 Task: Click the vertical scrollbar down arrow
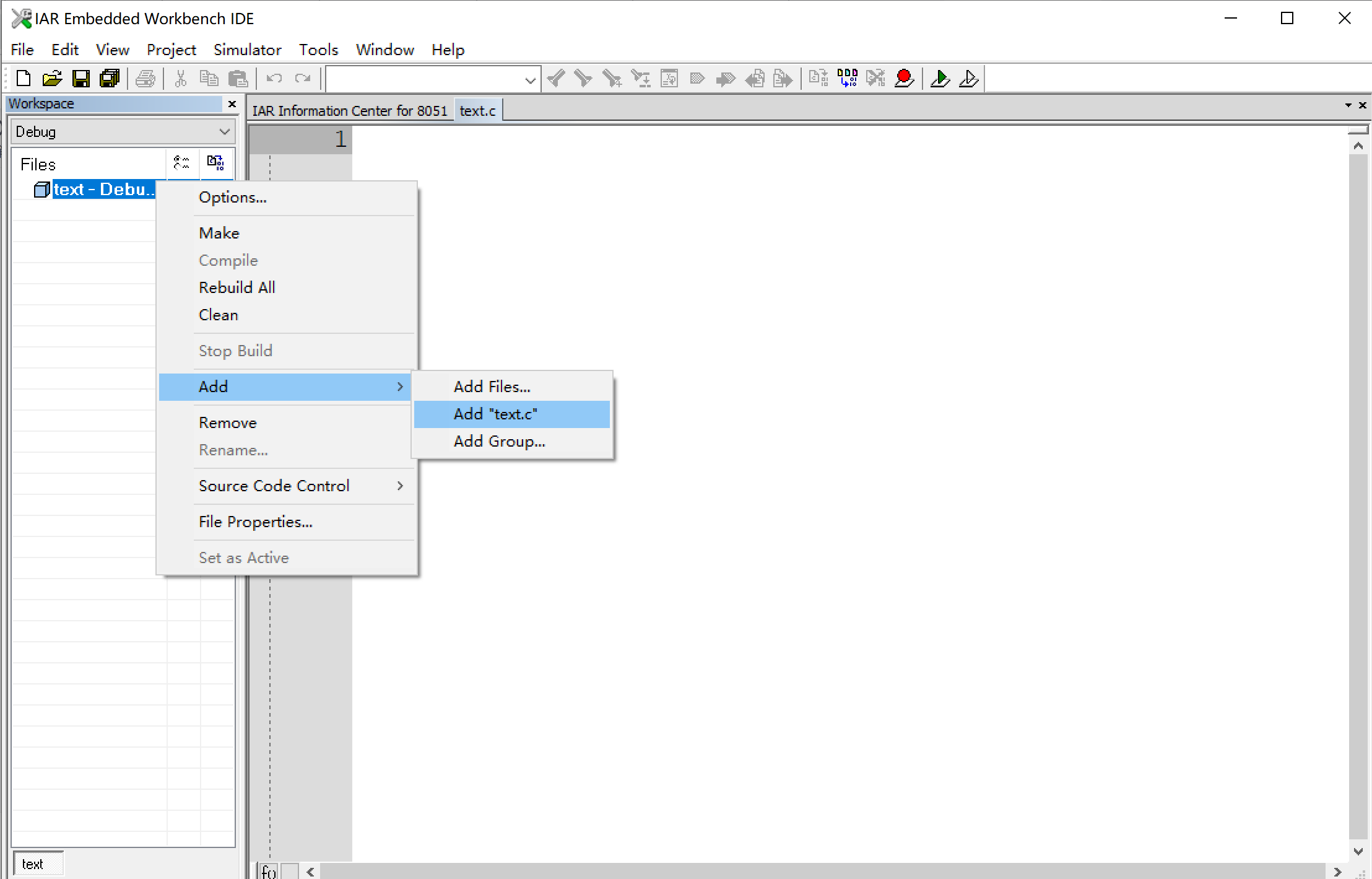tap(1358, 851)
